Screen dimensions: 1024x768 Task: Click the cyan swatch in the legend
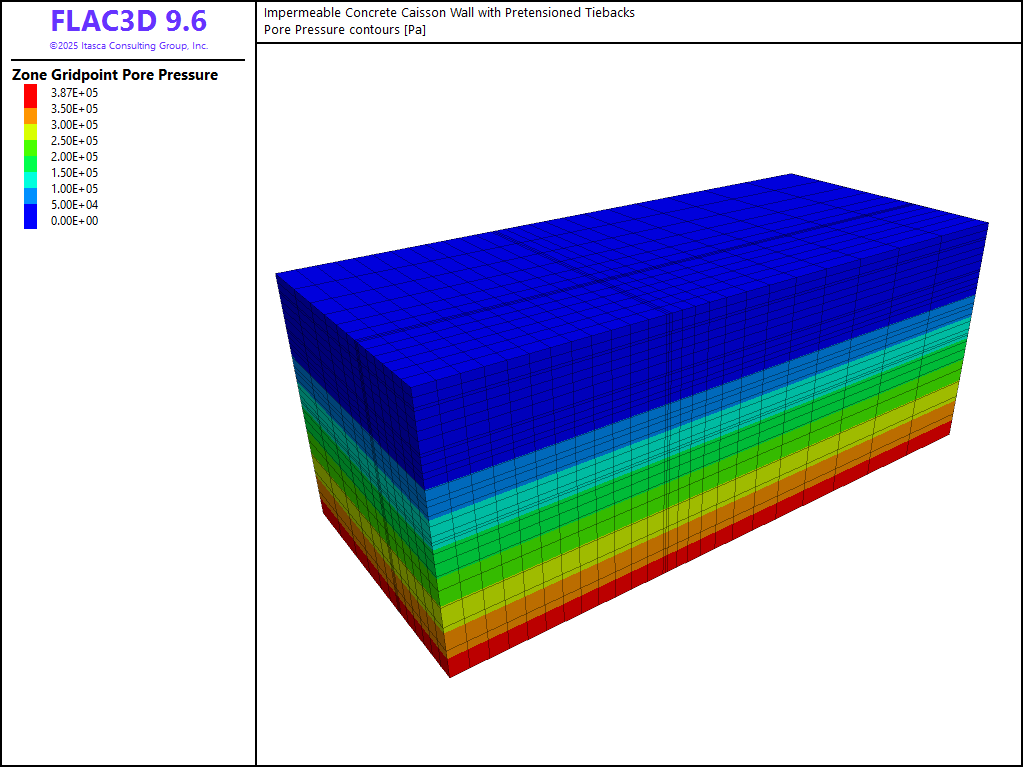coord(31,178)
